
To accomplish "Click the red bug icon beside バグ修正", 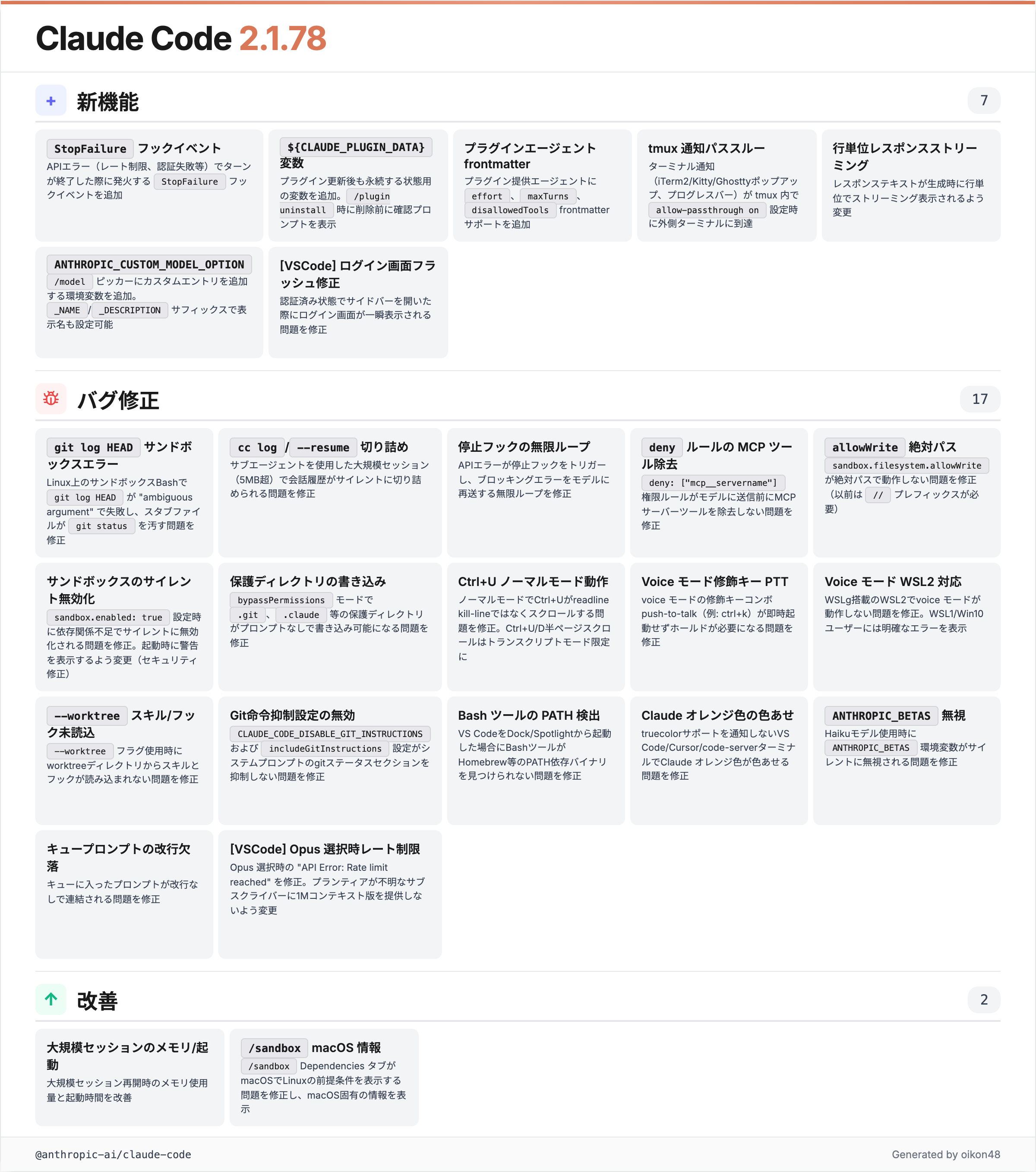I will pyautogui.click(x=51, y=399).
